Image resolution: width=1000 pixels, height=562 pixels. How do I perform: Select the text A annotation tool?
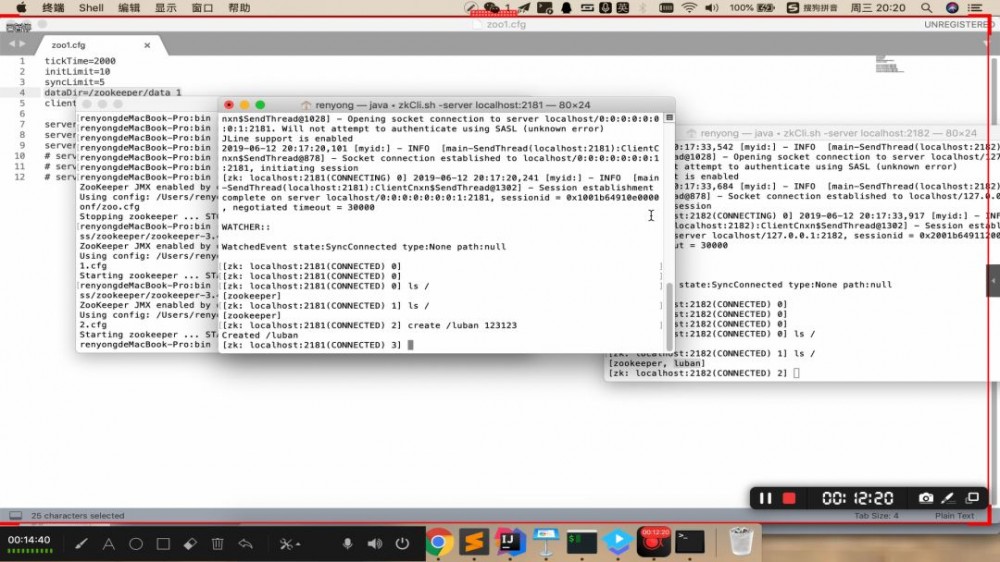tap(108, 544)
